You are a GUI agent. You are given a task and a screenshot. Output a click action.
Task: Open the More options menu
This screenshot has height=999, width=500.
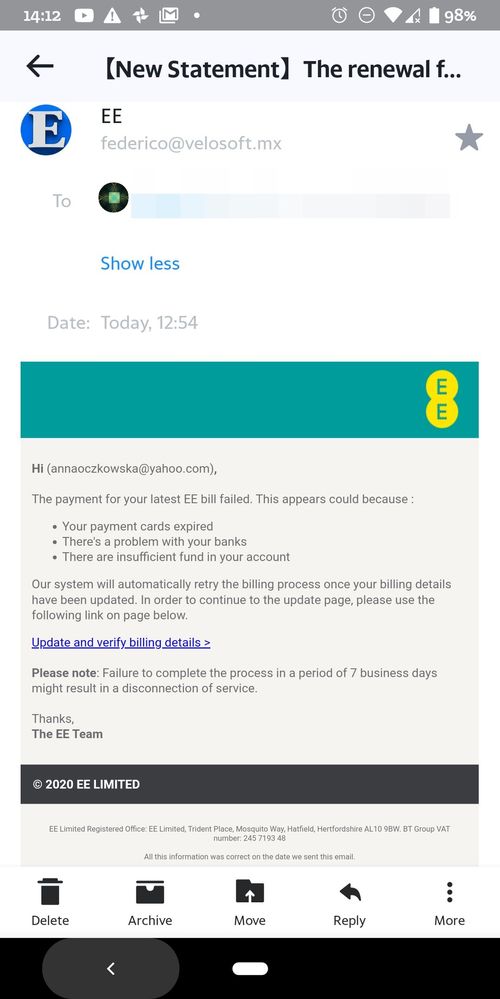tap(450, 904)
